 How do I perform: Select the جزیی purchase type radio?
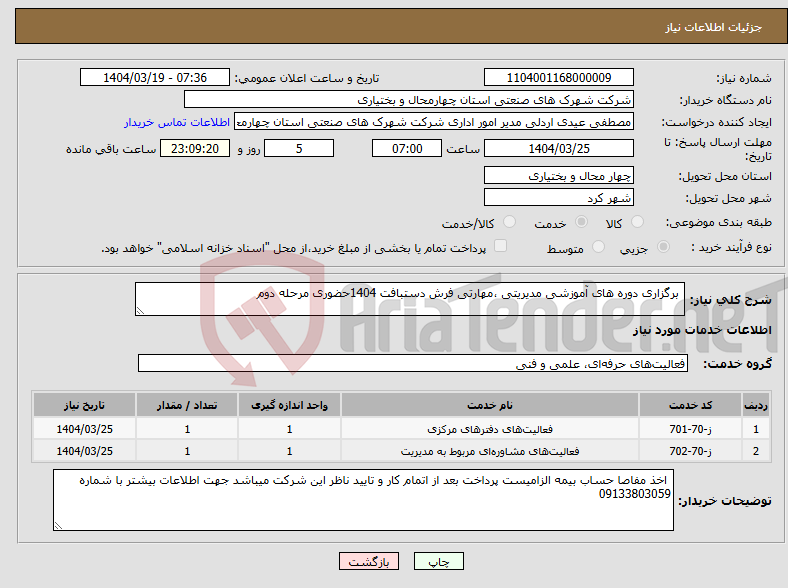[663, 247]
